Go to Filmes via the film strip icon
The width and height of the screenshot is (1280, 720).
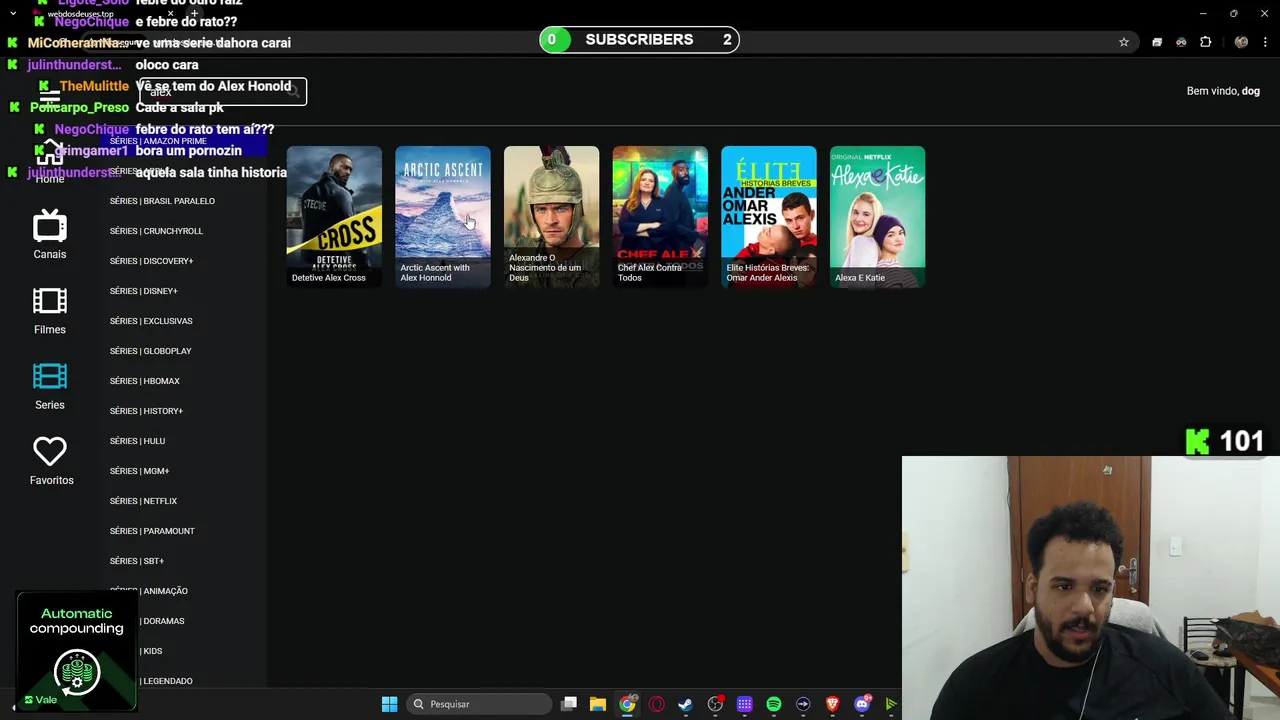pyautogui.click(x=50, y=301)
